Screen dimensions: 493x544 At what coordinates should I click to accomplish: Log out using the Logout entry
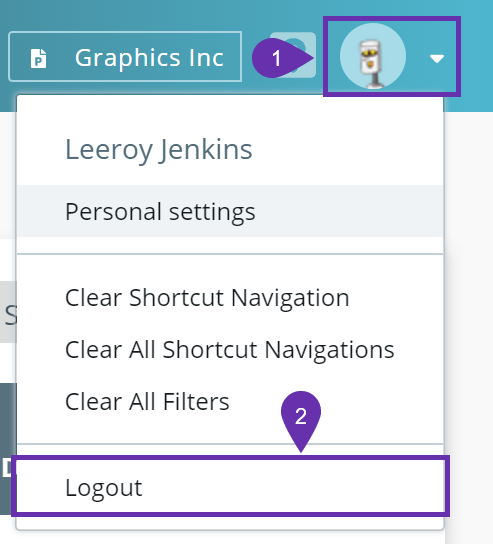point(230,487)
